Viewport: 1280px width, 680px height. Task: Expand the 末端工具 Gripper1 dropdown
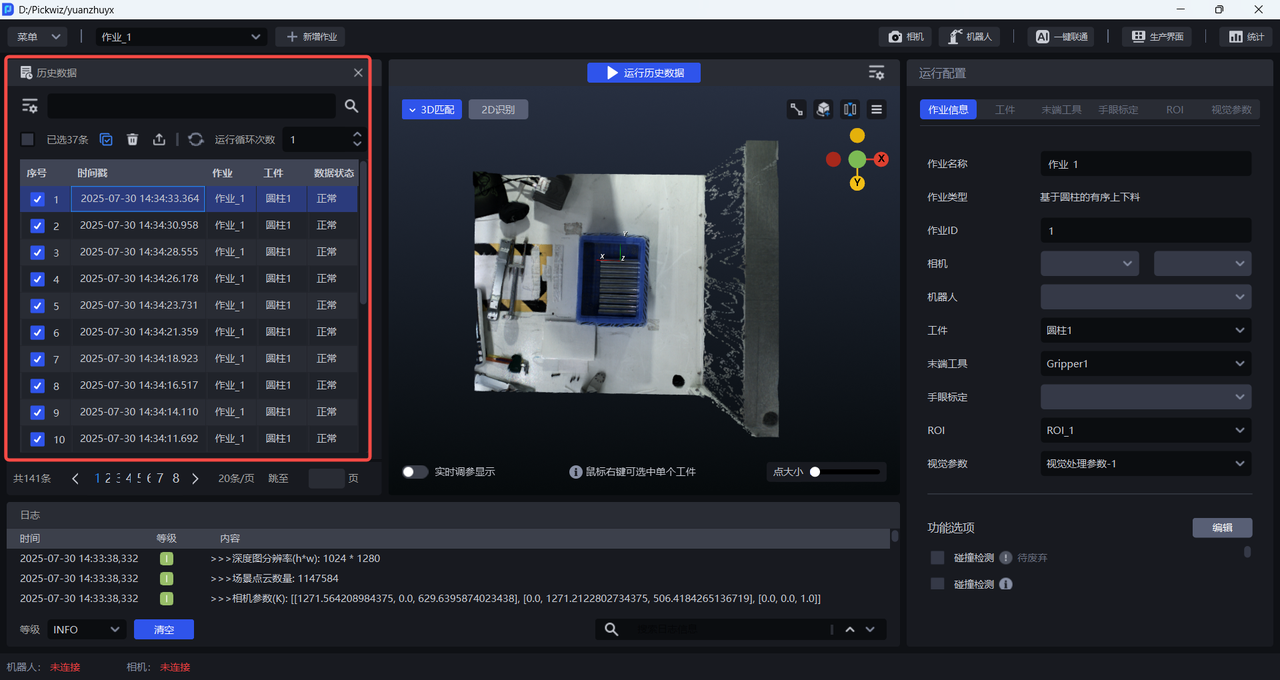click(1145, 364)
